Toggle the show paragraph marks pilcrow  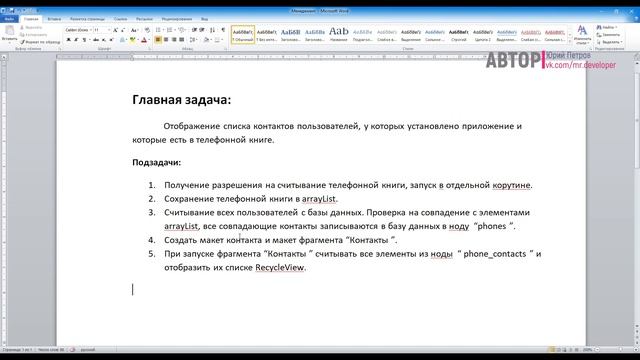click(x=223, y=30)
